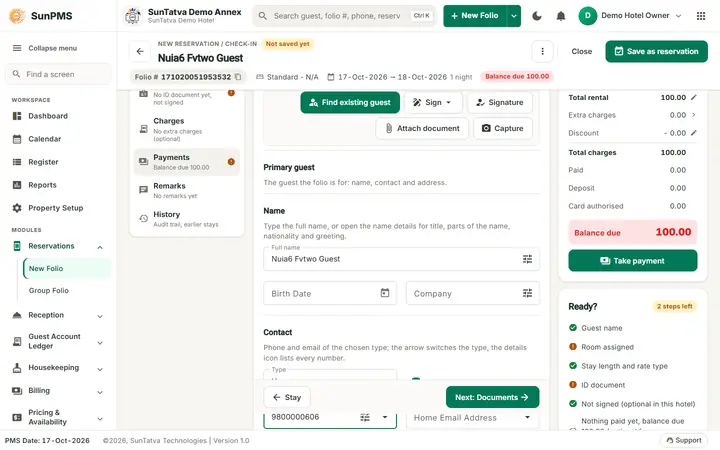This screenshot has height=450, width=720.
Task: Expand Pricing & Availability module
Action: pos(100,419)
